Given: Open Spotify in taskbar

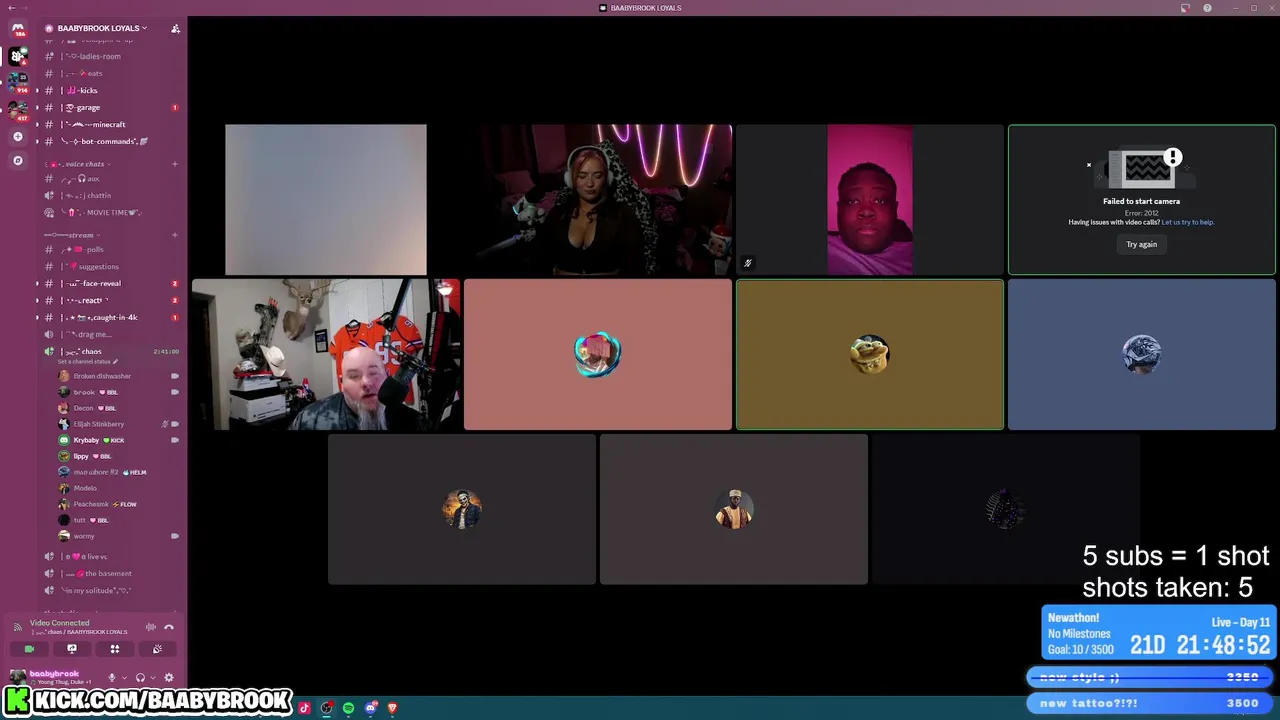Looking at the screenshot, I should click(348, 708).
